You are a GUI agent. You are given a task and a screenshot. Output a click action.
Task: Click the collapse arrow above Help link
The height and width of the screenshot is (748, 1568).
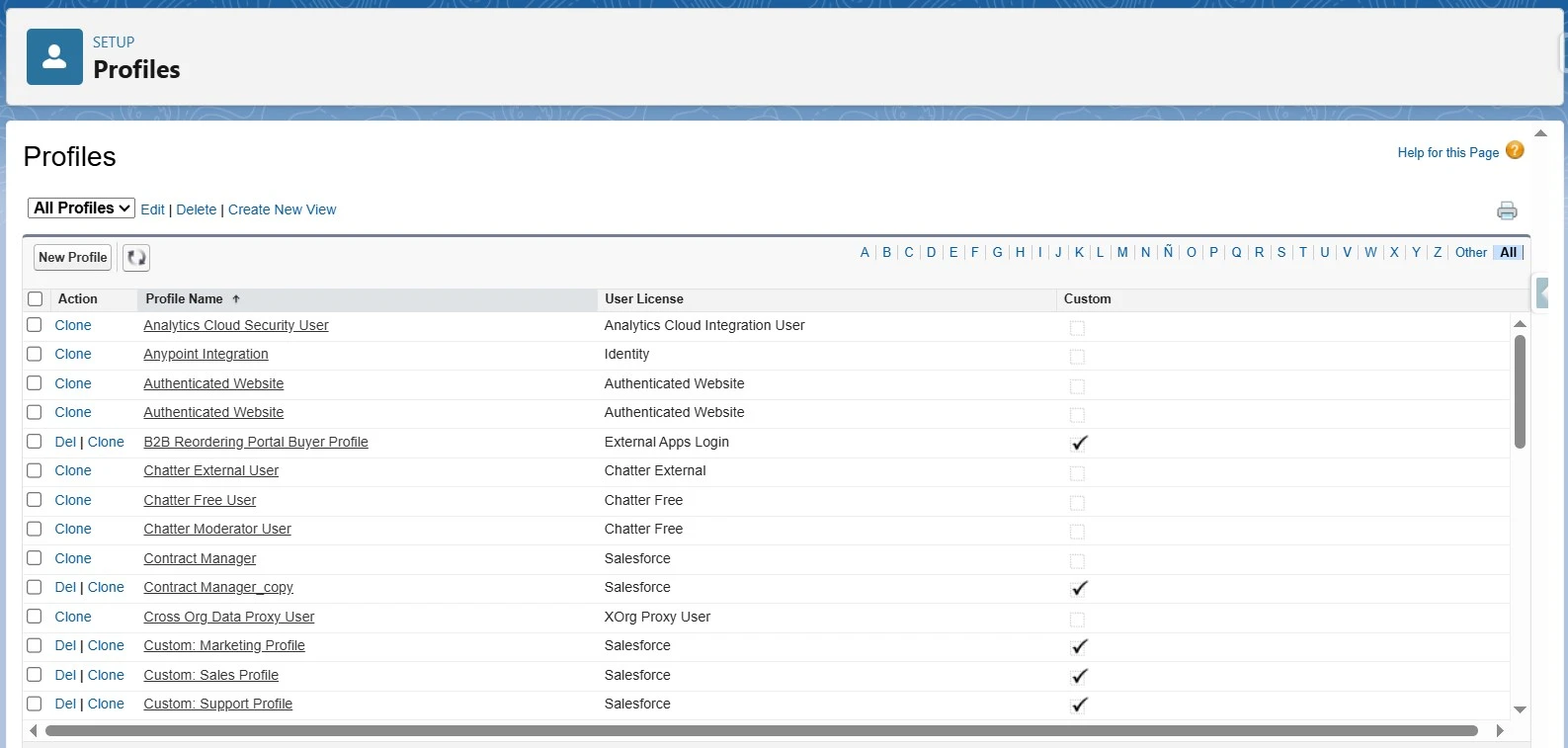(x=1540, y=133)
